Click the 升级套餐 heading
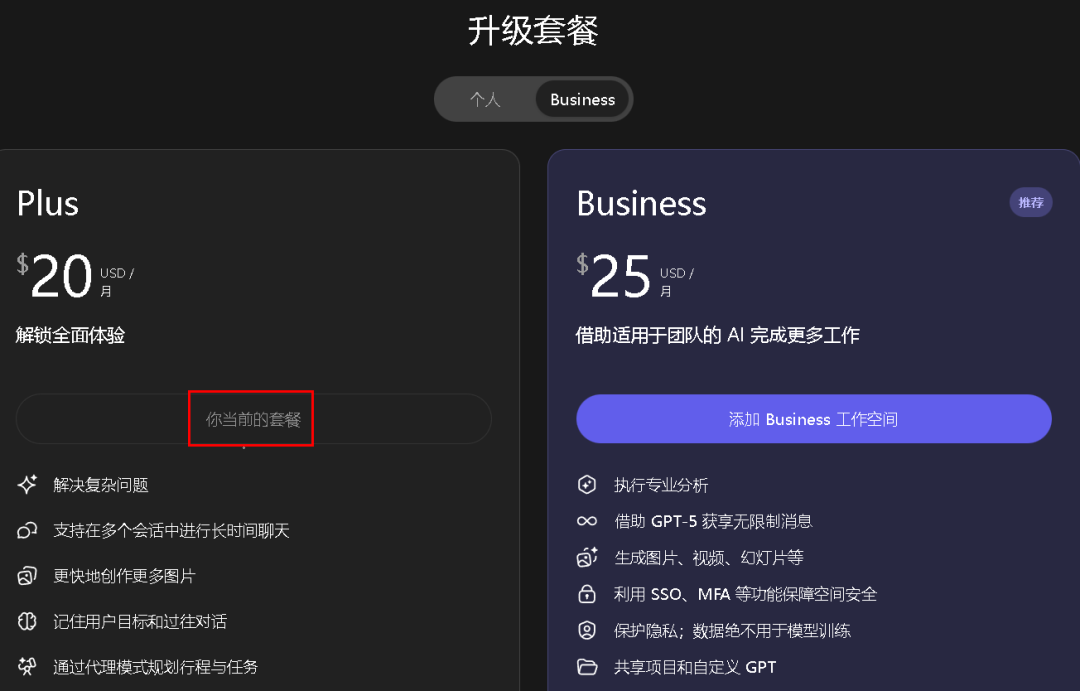 click(x=533, y=31)
